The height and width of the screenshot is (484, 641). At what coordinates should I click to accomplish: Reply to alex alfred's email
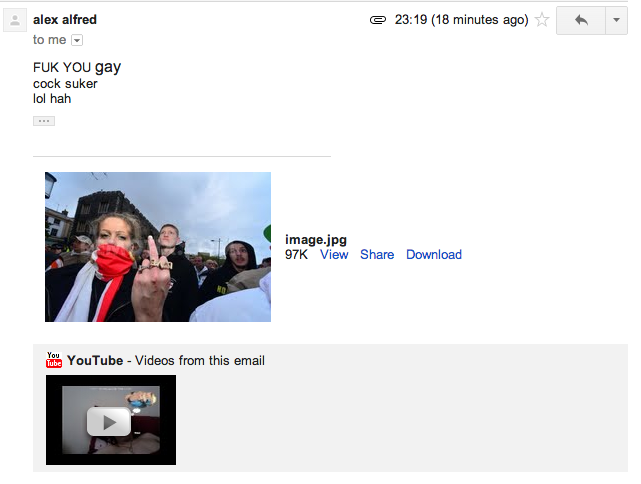pyautogui.click(x=581, y=20)
